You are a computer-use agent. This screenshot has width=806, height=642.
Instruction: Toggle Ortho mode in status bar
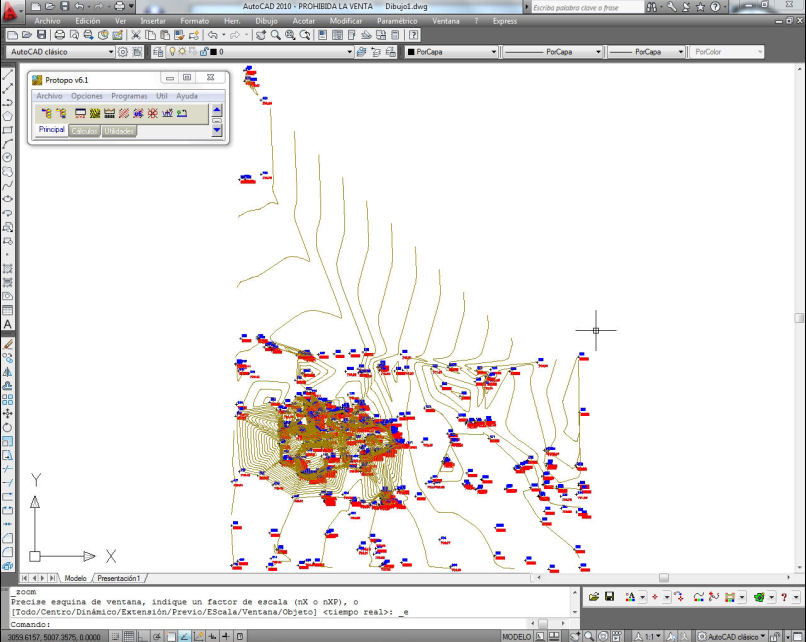coord(143,636)
